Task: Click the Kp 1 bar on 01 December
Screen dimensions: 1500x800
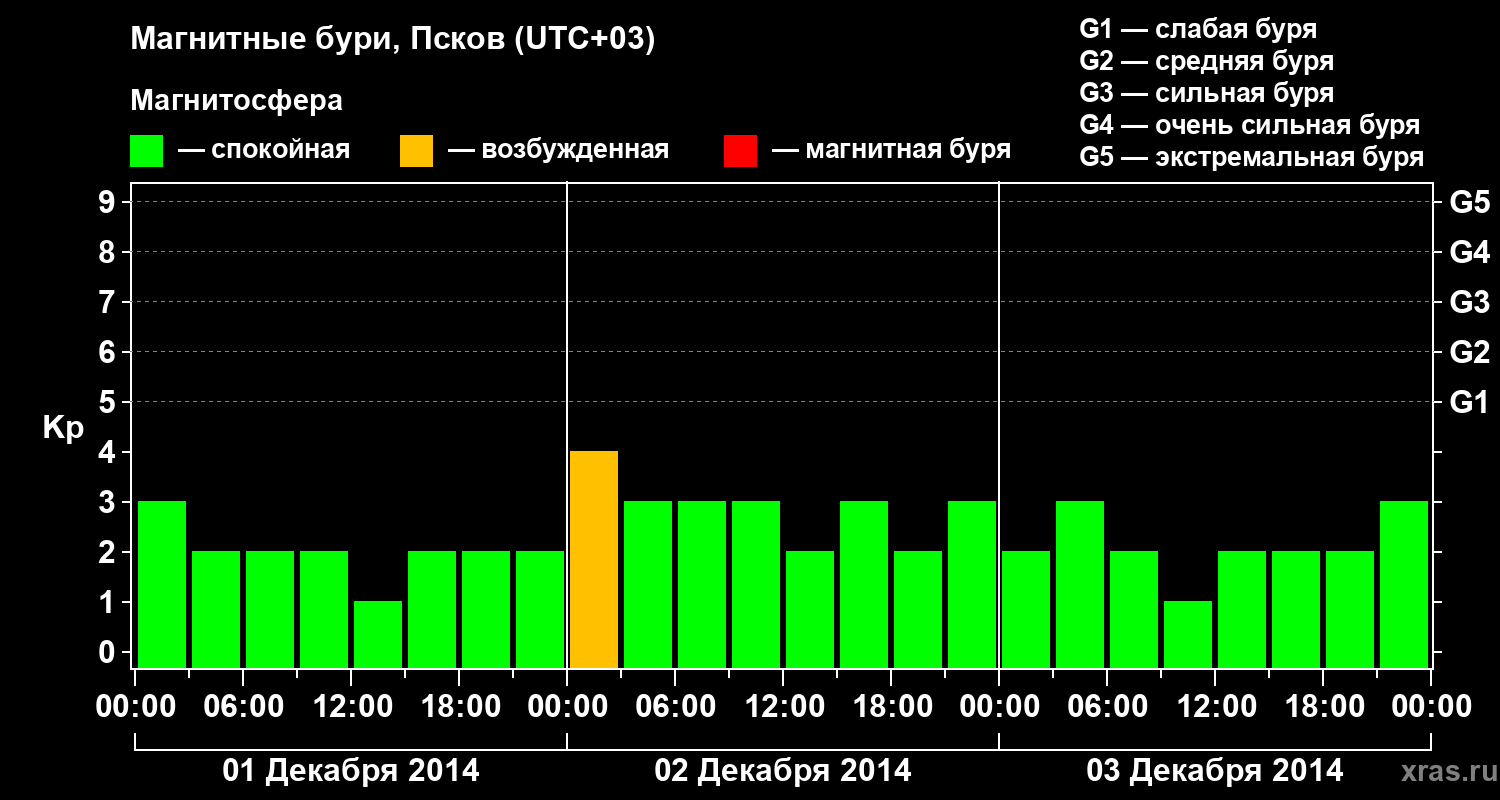Action: 378,634
